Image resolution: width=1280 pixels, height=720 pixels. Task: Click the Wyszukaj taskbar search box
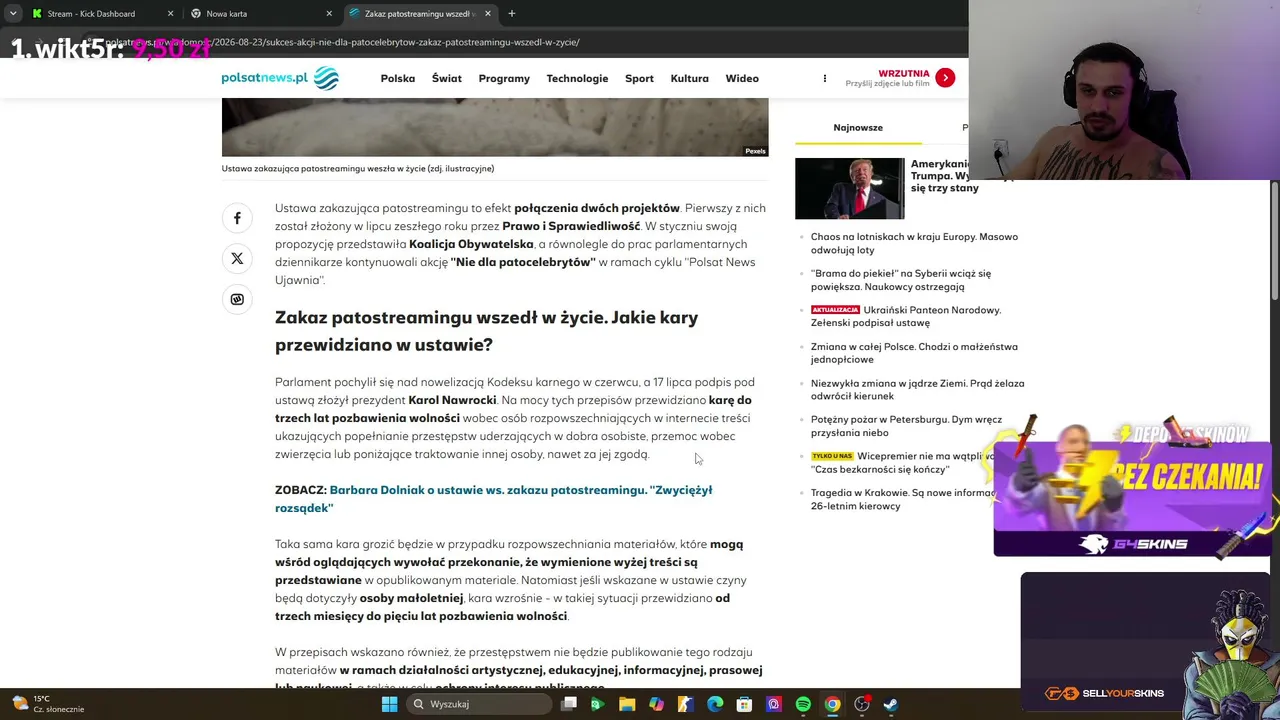point(478,704)
